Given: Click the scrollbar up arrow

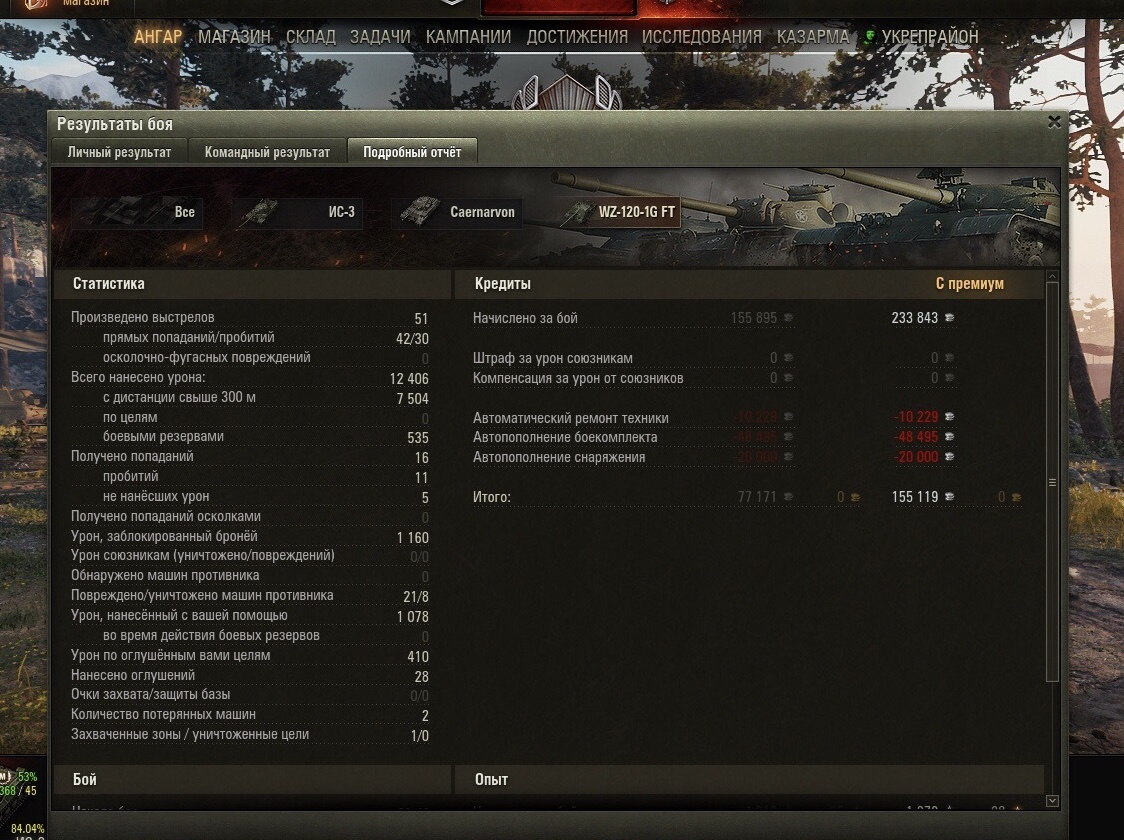Looking at the screenshot, I should (x=1052, y=277).
